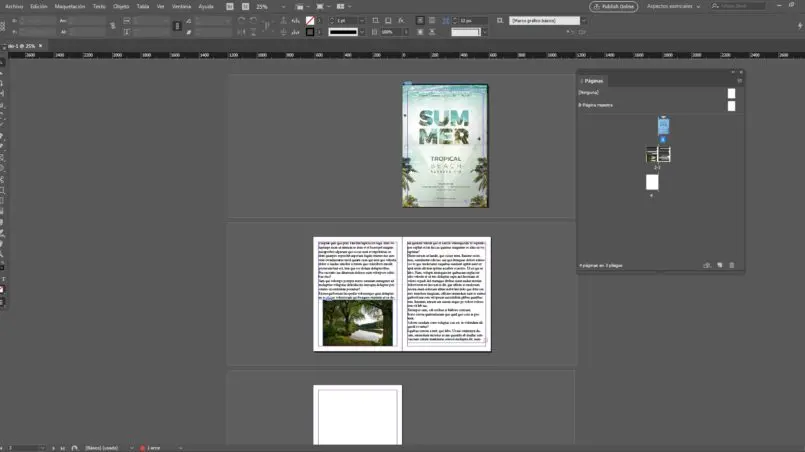Screen dimensions: 805x452
Task: Select no text wrap option
Action: point(420,21)
